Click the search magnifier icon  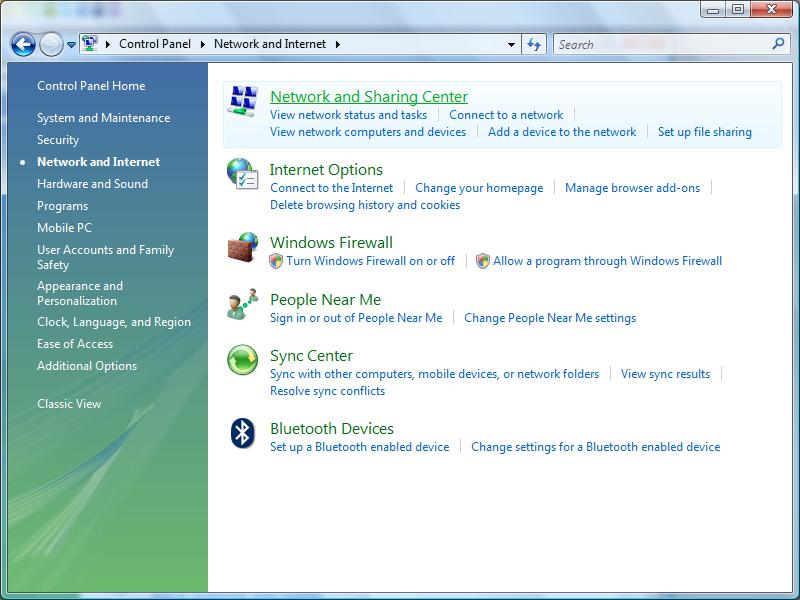(779, 44)
